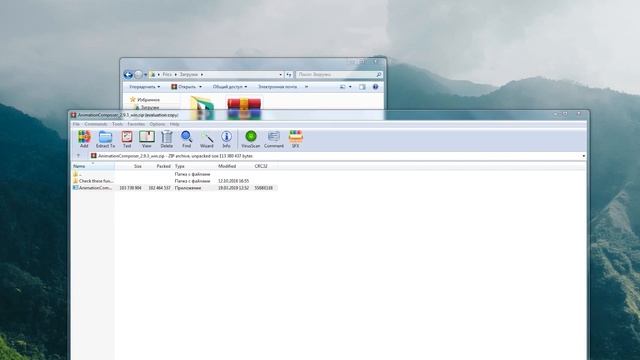Viewport: 640px width, 360px height.
Task: Show more Explorer toolbar commands chevron
Action: (x=307, y=87)
